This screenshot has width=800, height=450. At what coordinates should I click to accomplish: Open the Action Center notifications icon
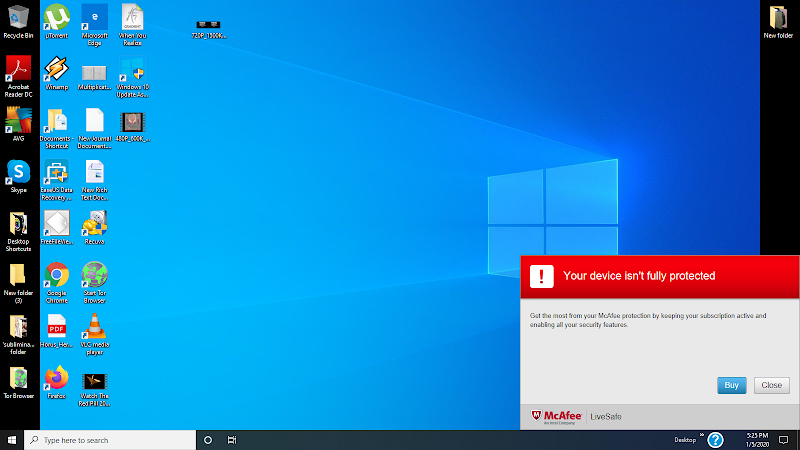click(x=784, y=440)
